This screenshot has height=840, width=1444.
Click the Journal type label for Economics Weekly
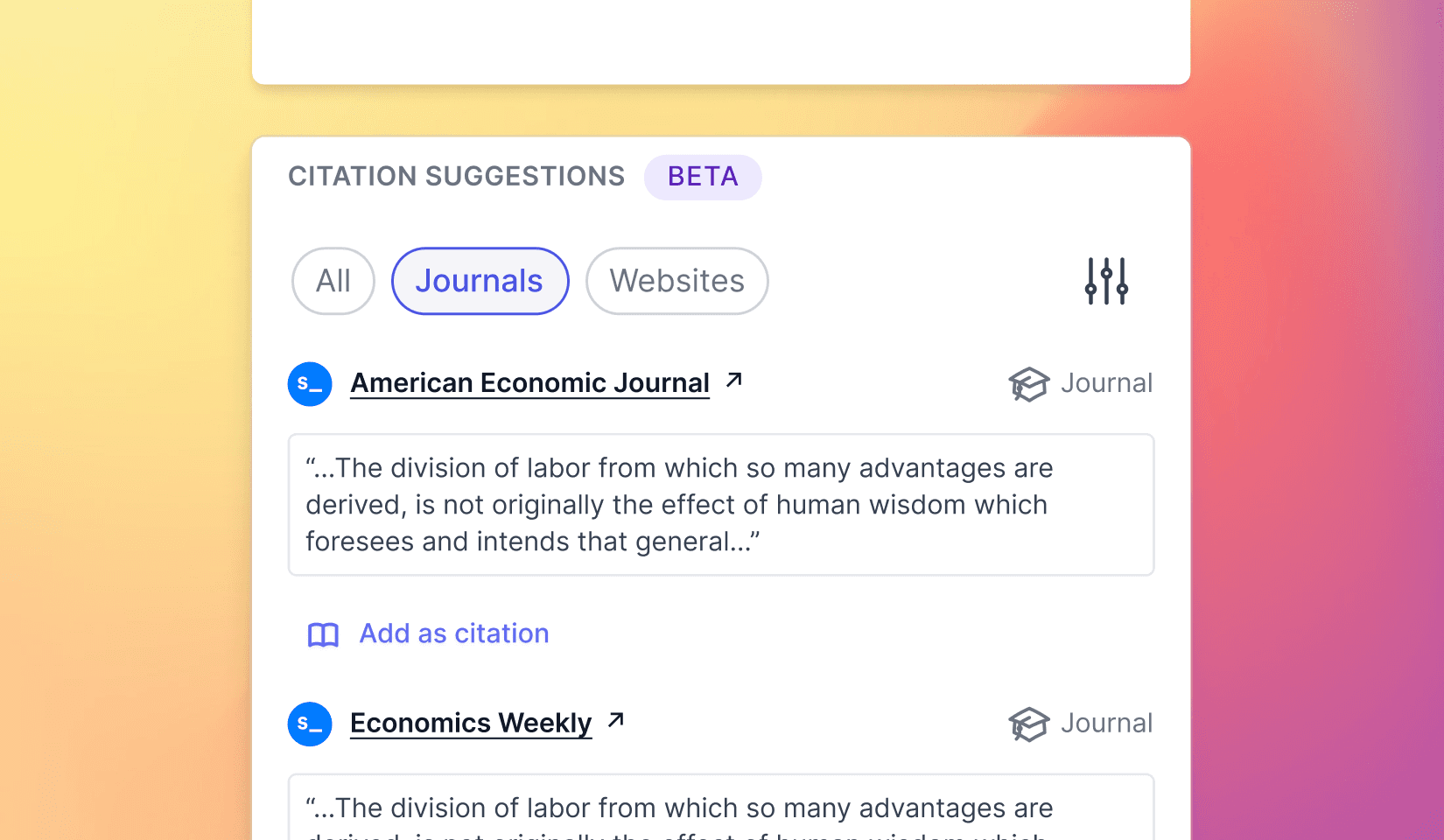coord(1106,724)
